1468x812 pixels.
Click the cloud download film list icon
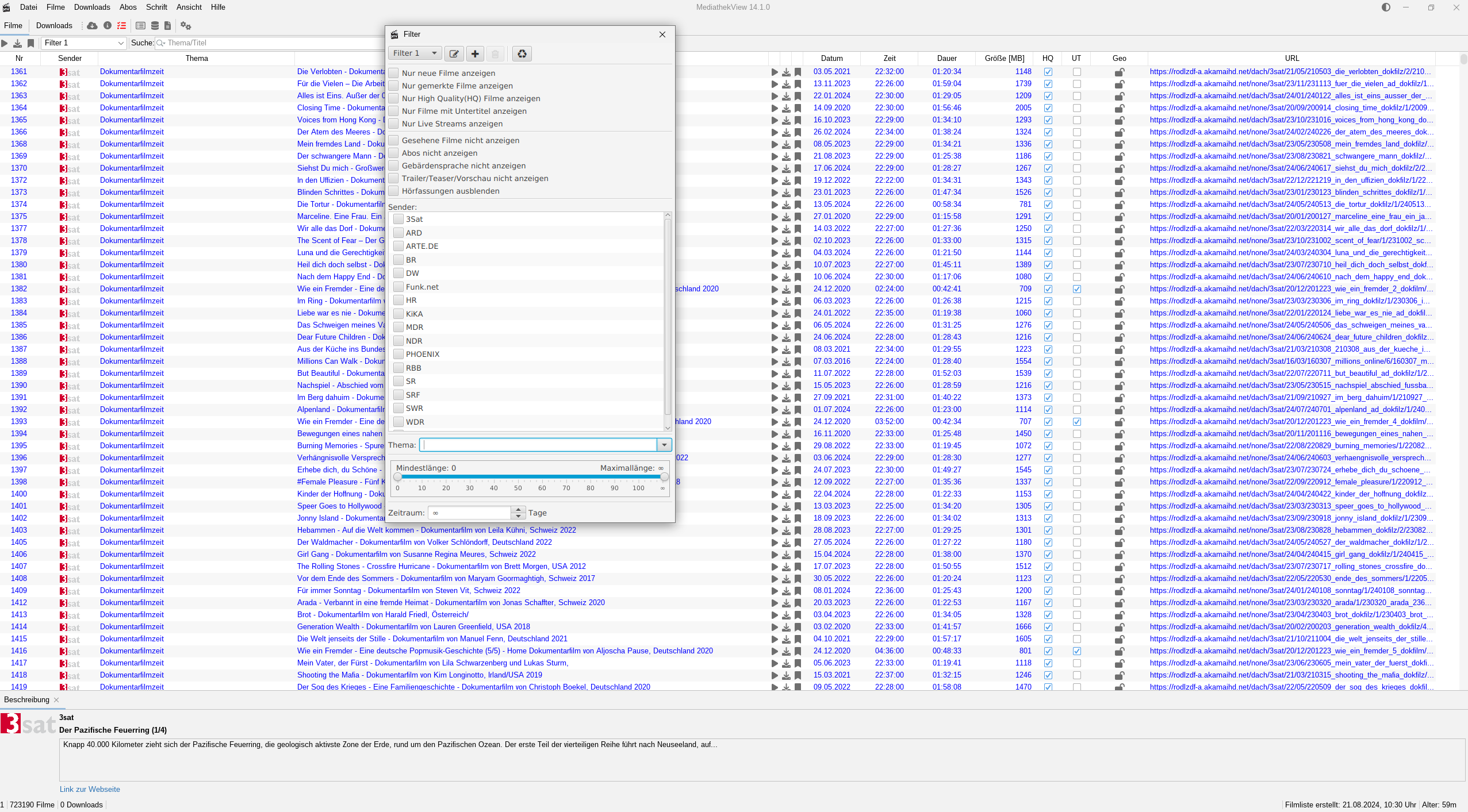coord(92,26)
